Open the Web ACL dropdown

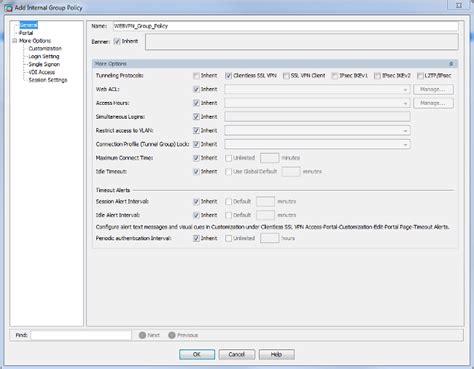click(x=317, y=89)
